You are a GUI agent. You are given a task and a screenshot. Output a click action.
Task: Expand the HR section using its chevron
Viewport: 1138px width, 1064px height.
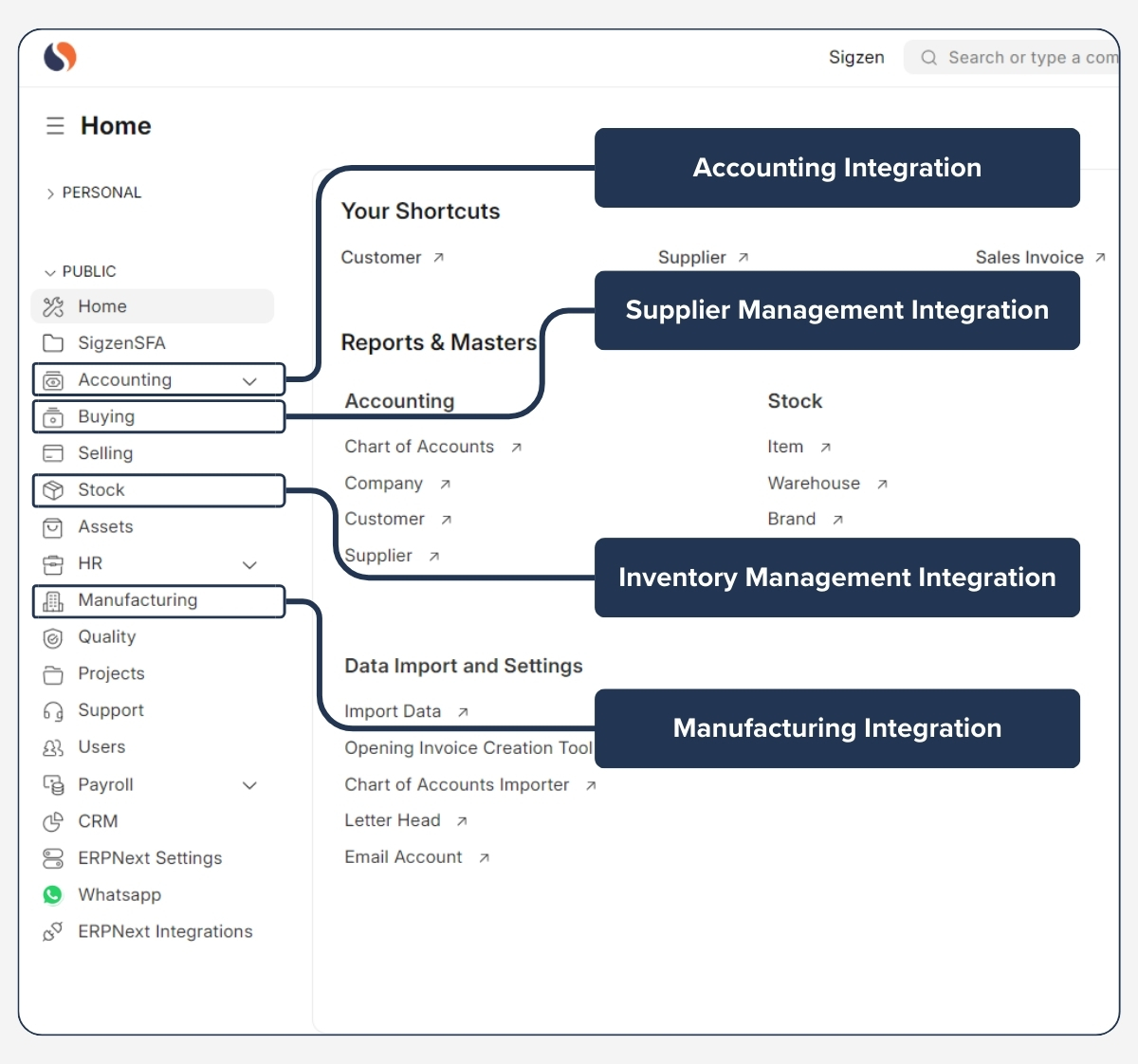(x=249, y=564)
